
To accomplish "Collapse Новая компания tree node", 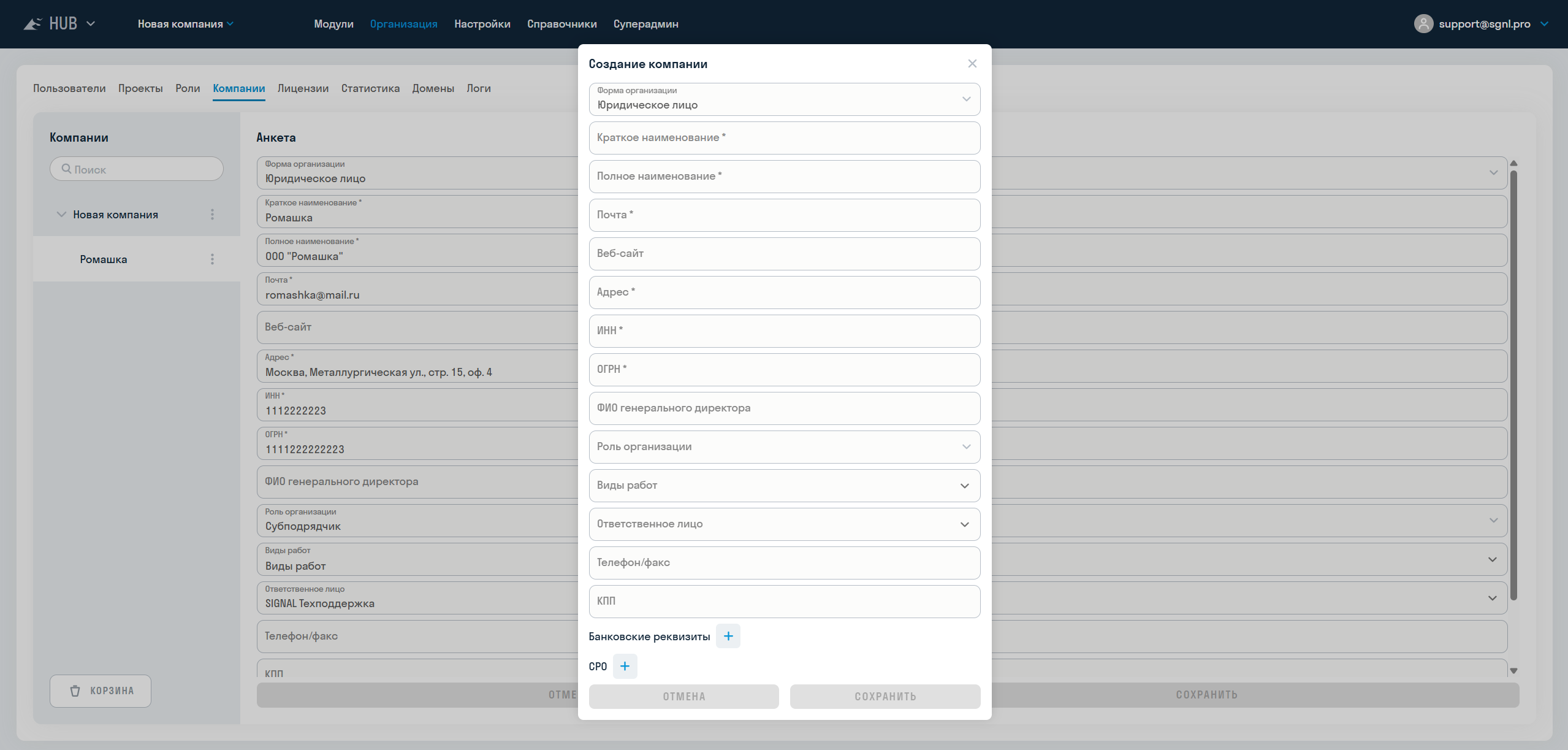I will click(61, 215).
